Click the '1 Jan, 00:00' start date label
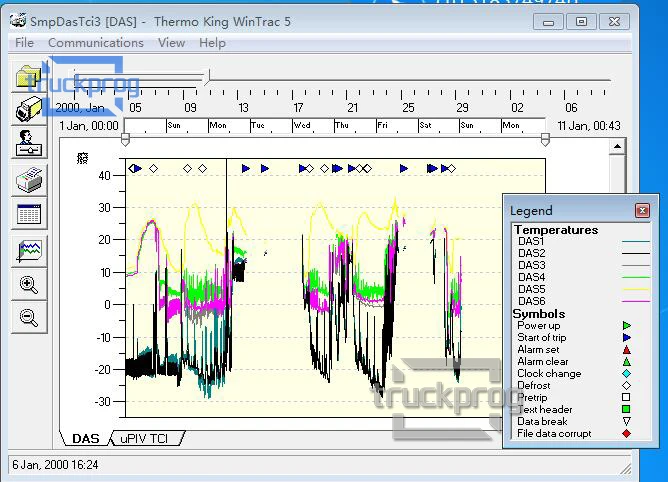The height and width of the screenshot is (482, 668). click(89, 126)
